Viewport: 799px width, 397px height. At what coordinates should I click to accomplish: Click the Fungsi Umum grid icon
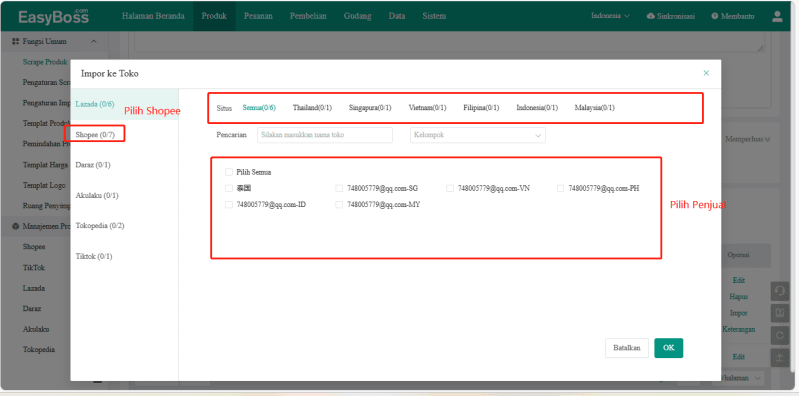coord(15,41)
